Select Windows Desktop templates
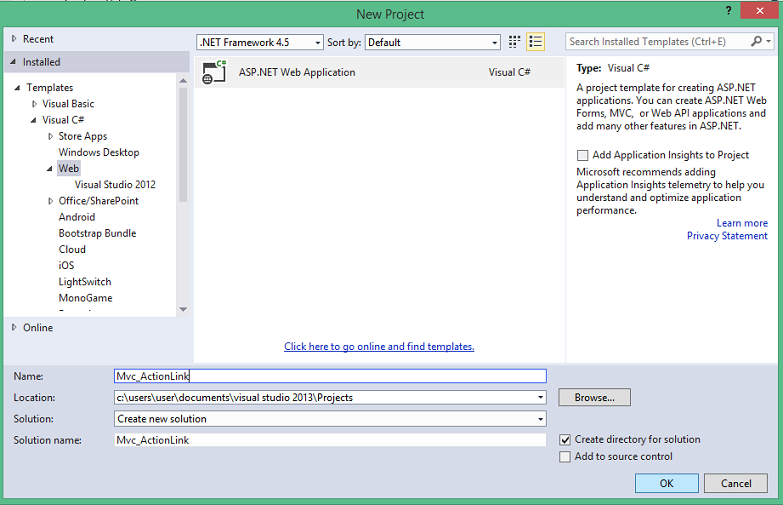The width and height of the screenshot is (783, 505). point(99,152)
